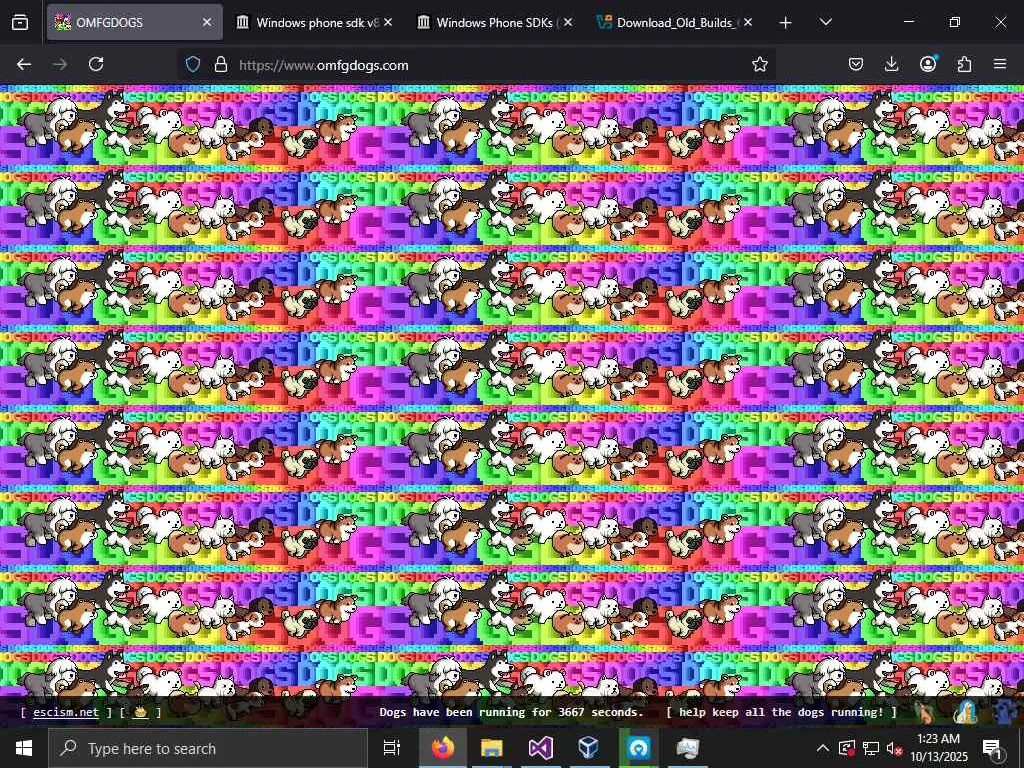
Task: Open Visual Studio from the taskbar
Action: click(540, 748)
